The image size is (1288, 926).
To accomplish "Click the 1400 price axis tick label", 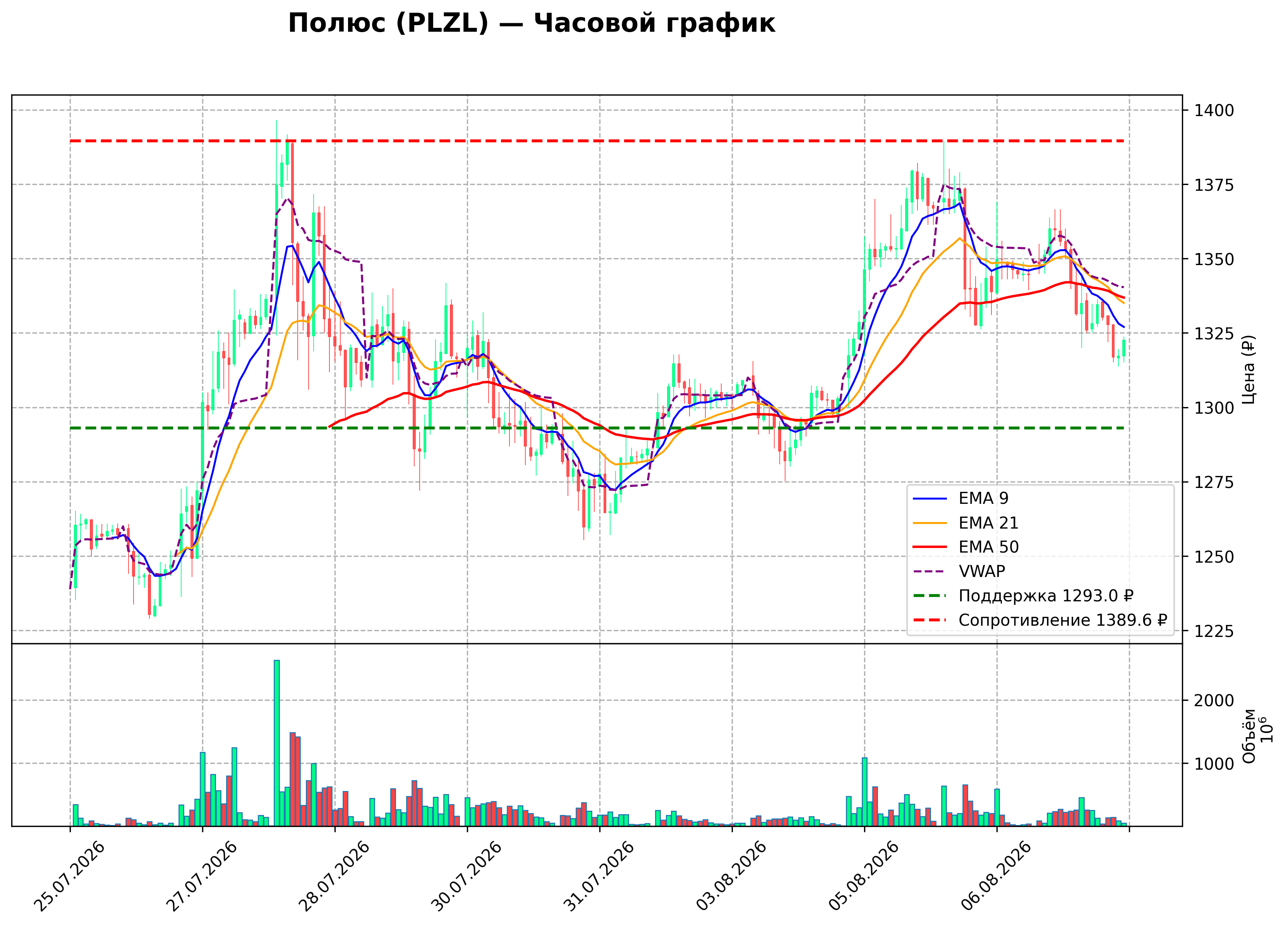I will pyautogui.click(x=1214, y=110).
